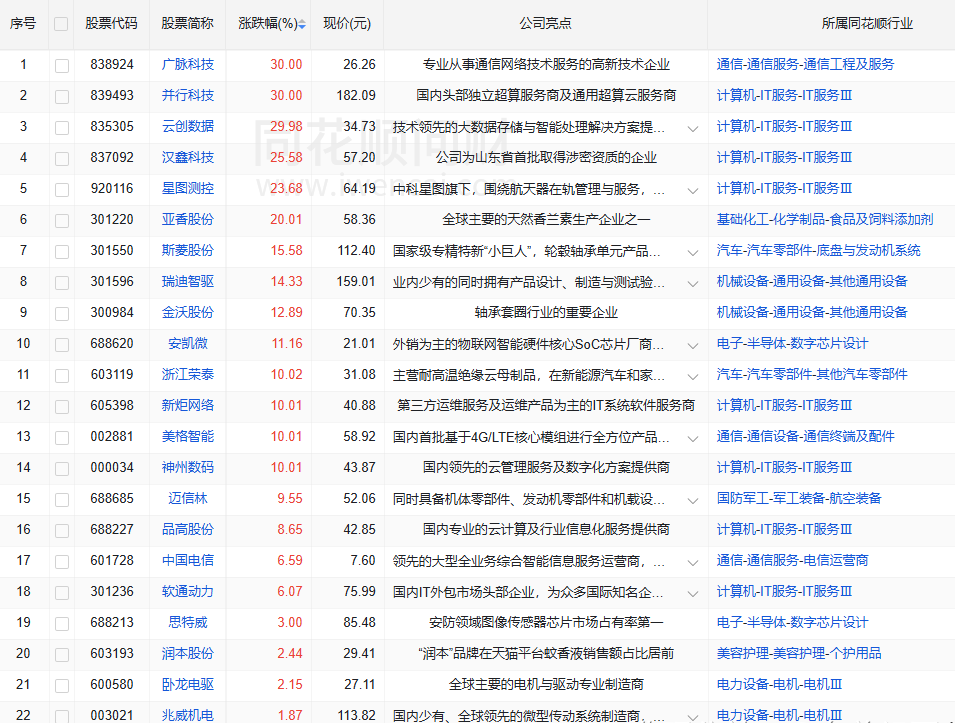Open stock link 亚香股份
The width and height of the screenshot is (957, 723).
[x=188, y=219]
